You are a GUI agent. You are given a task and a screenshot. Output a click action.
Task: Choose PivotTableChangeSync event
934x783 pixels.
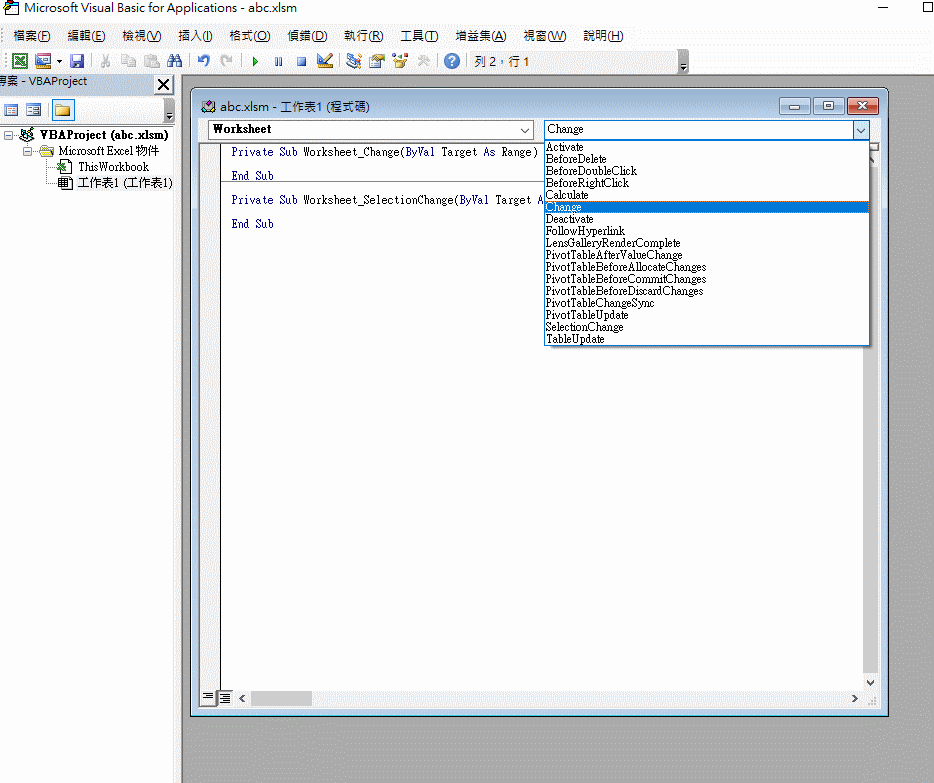pyautogui.click(x=707, y=303)
